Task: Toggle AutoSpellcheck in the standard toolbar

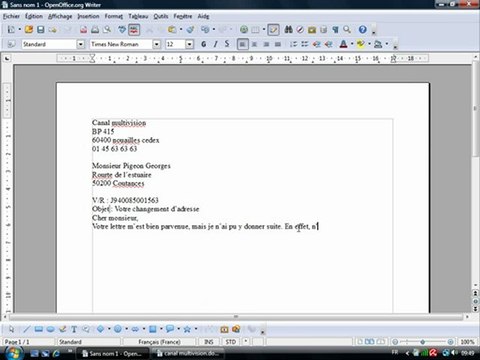Action: click(134, 30)
